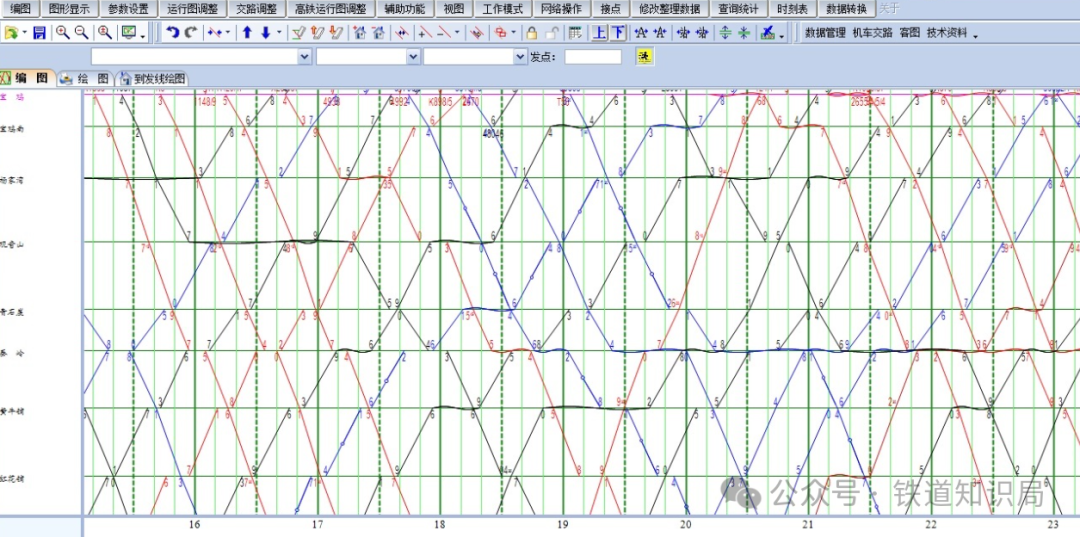The width and height of the screenshot is (1080, 537).
Task: Click the 发点 text input field
Action: (592, 57)
